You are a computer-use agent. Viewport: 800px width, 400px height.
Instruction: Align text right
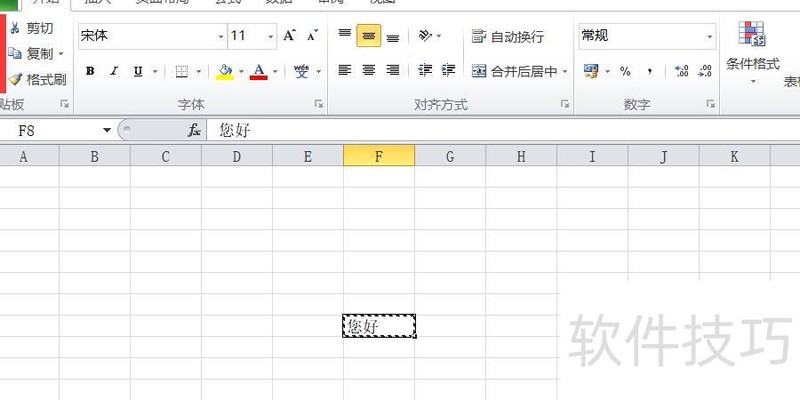392,70
